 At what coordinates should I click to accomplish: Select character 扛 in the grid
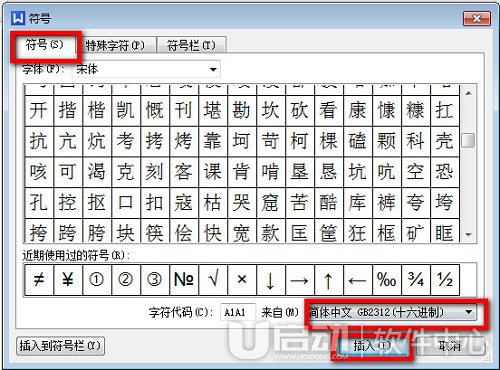(445, 110)
